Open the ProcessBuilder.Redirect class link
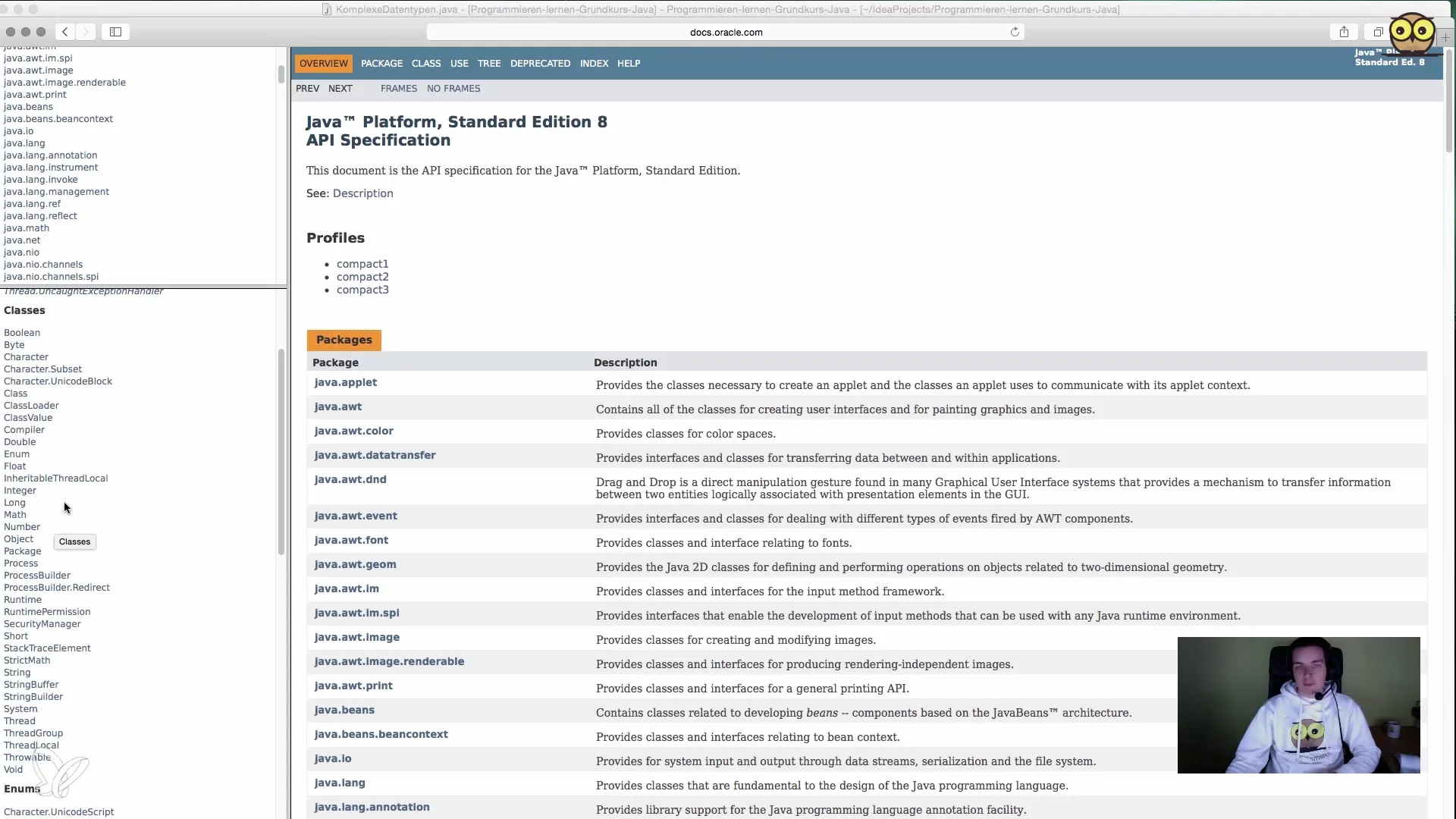The height and width of the screenshot is (819, 1456). point(57,588)
